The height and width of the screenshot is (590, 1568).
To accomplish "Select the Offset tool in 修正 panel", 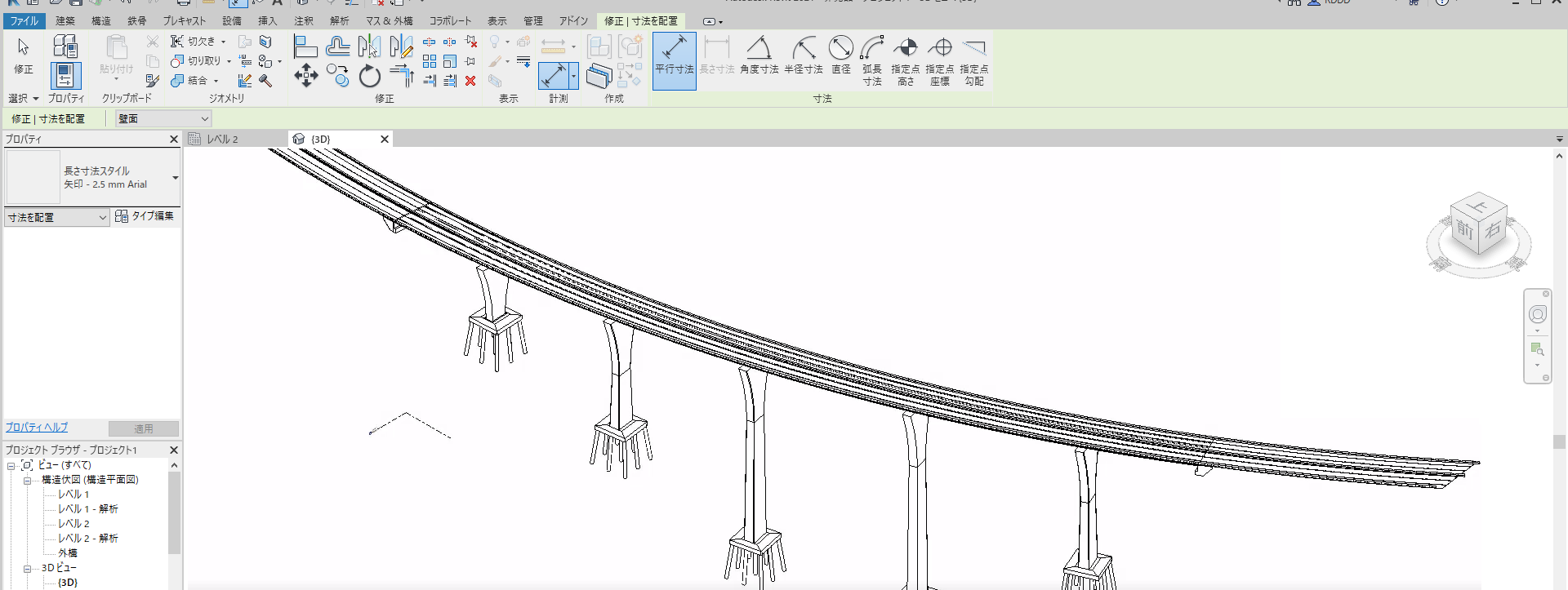I will pos(337,47).
